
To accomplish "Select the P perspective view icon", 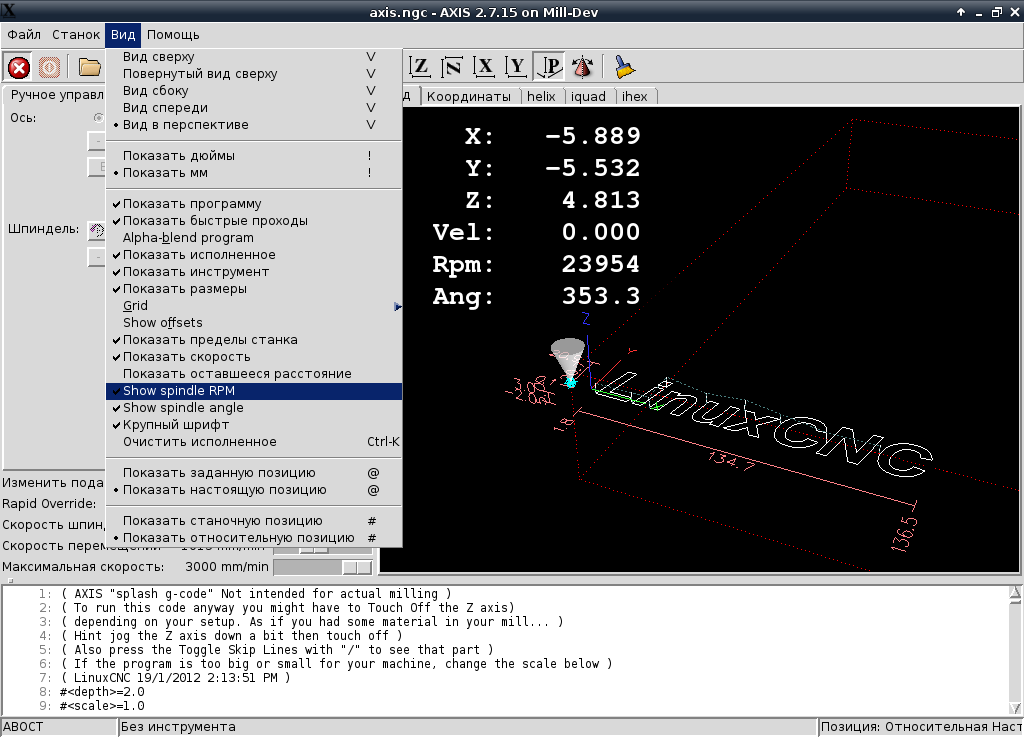I will point(549,67).
